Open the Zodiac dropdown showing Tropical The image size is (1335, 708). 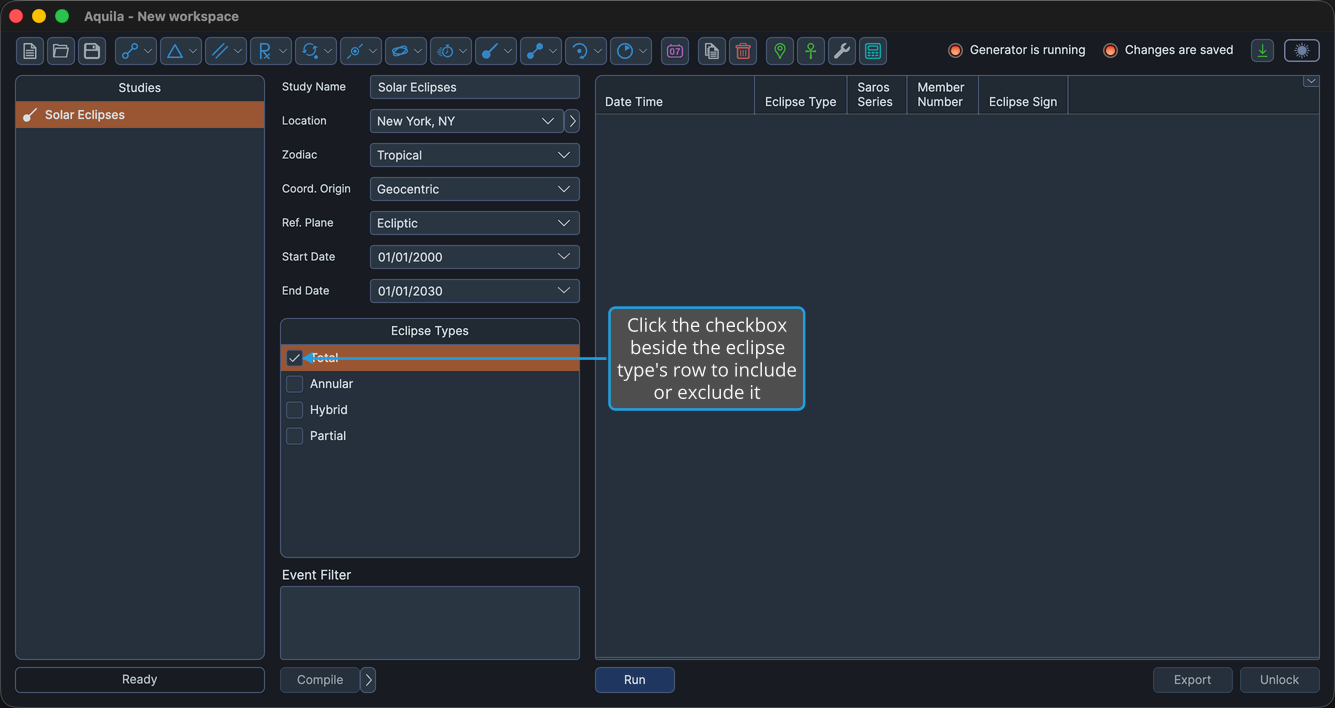click(474, 155)
